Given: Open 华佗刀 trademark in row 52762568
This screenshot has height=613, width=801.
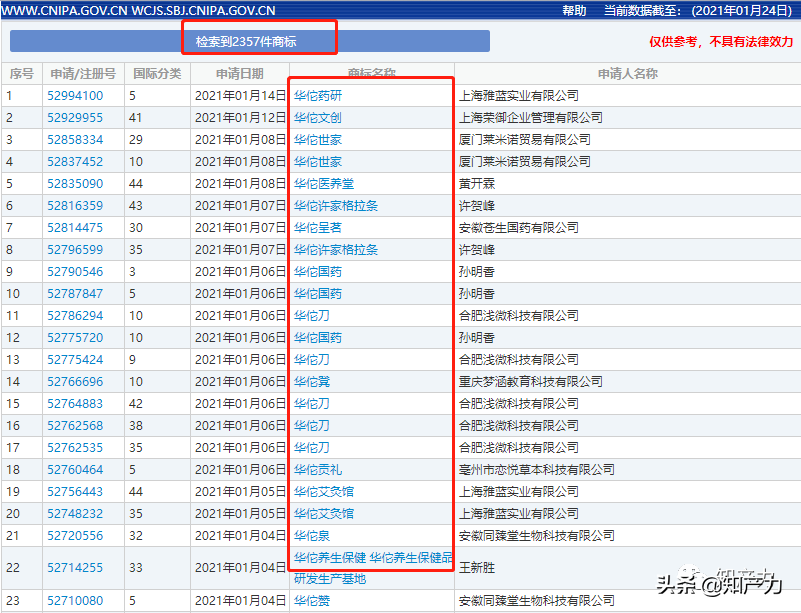Looking at the screenshot, I should point(312,425).
